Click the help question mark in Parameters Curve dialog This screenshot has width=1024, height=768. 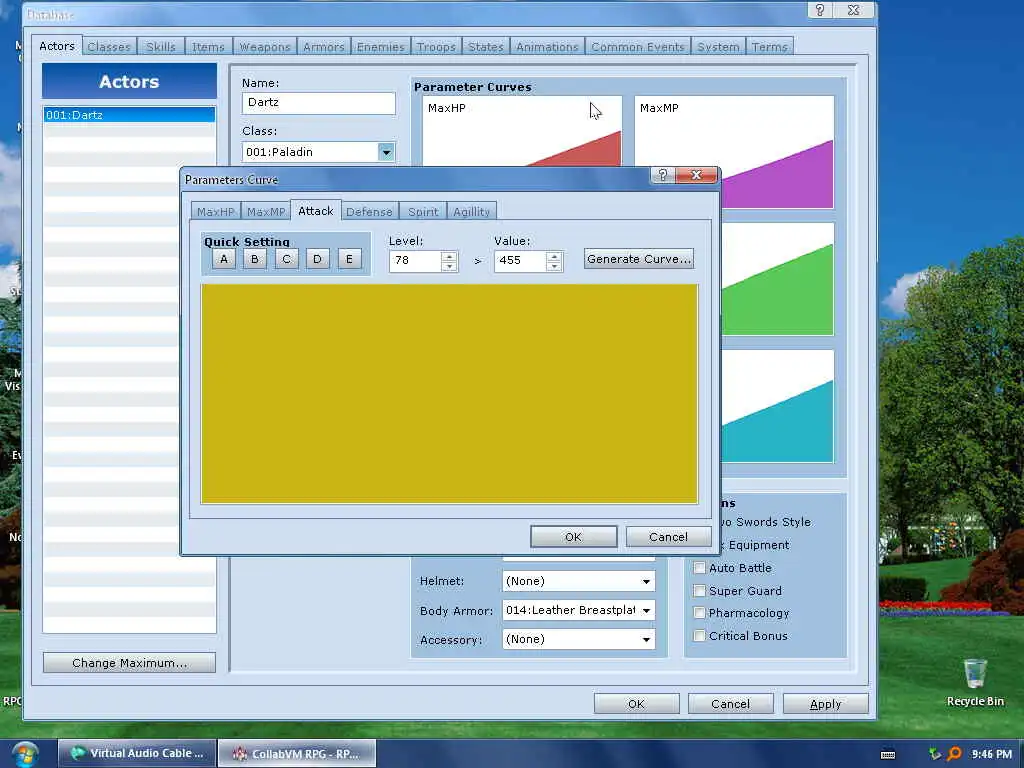[x=662, y=175]
